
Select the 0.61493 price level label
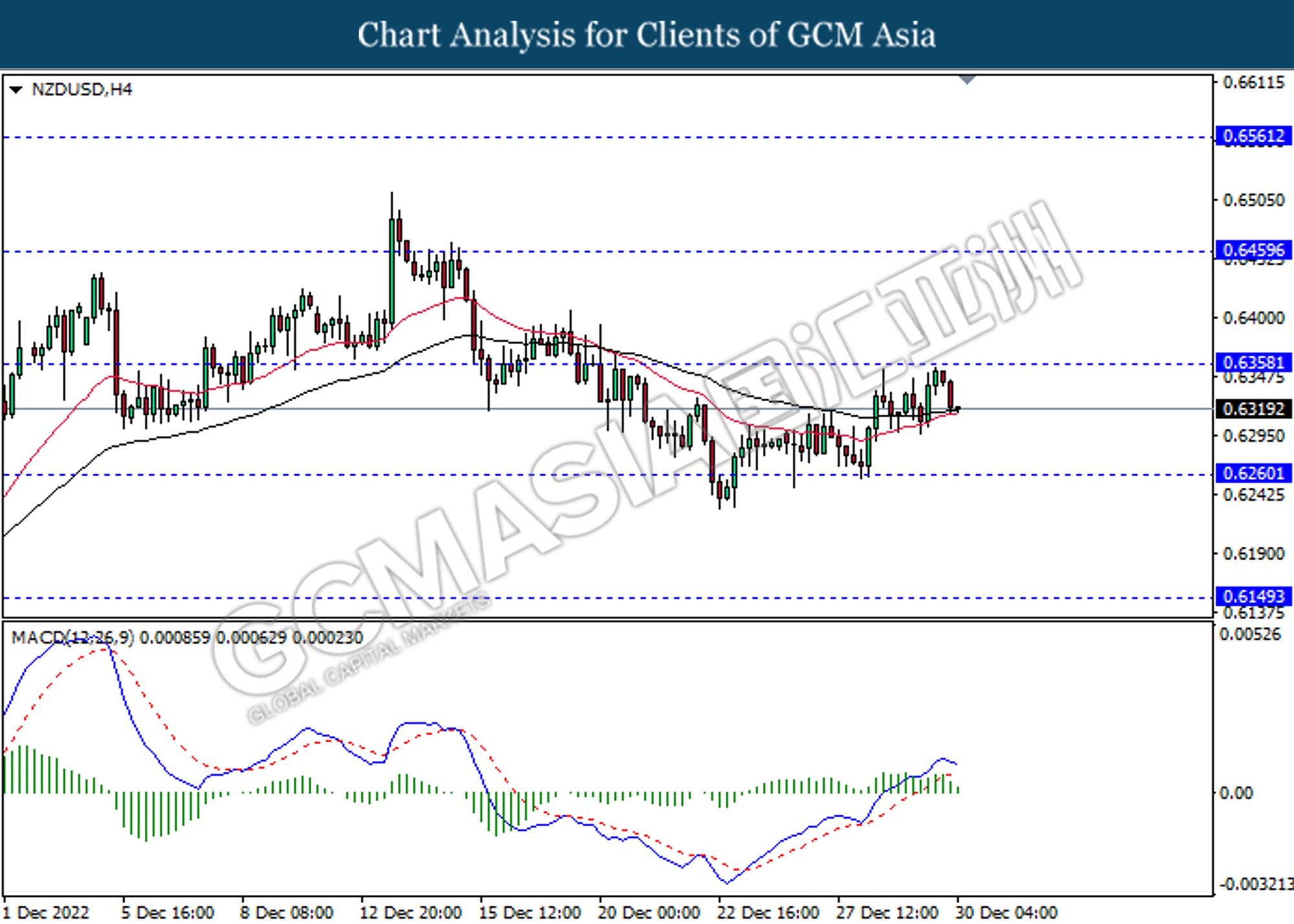(1253, 596)
